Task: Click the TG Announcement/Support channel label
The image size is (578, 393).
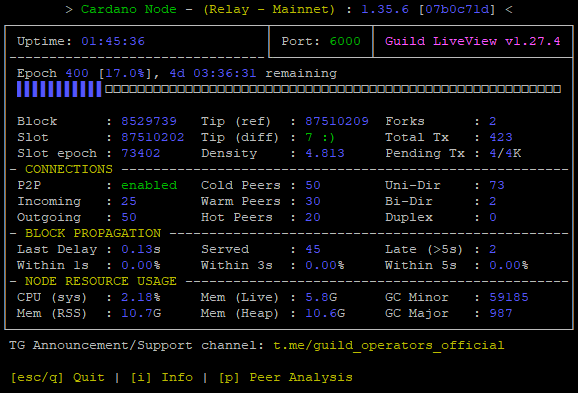Action: (x=137, y=345)
